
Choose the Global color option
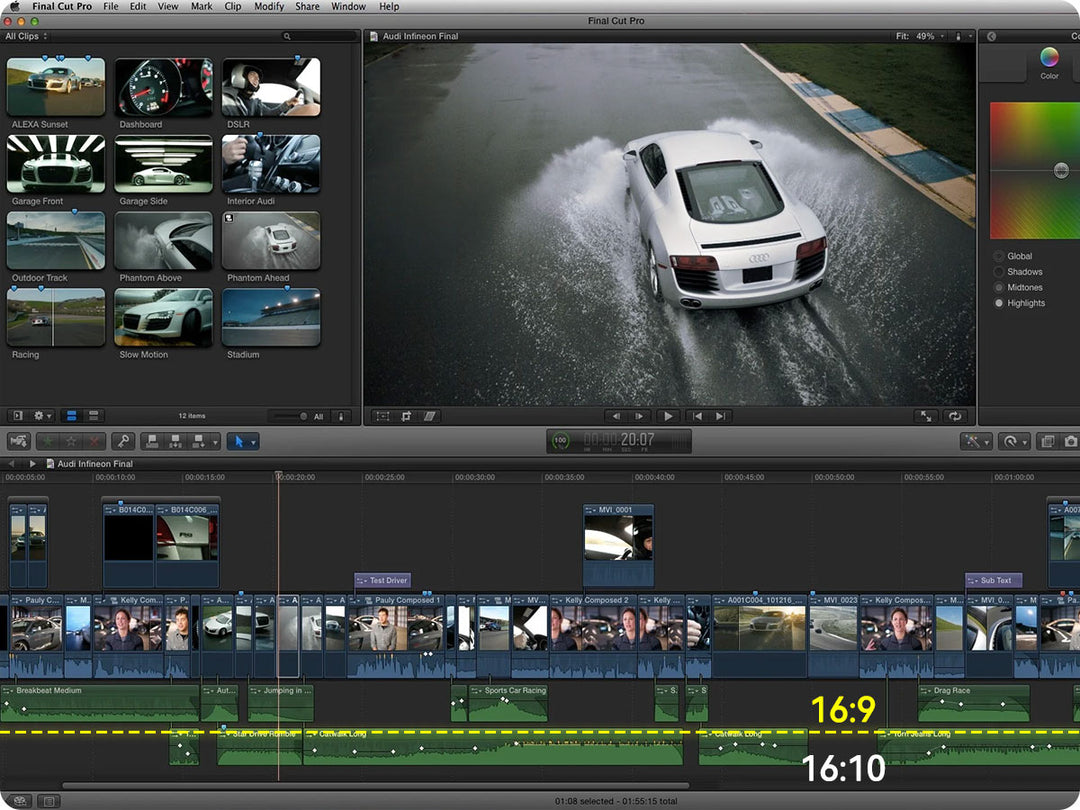point(999,256)
